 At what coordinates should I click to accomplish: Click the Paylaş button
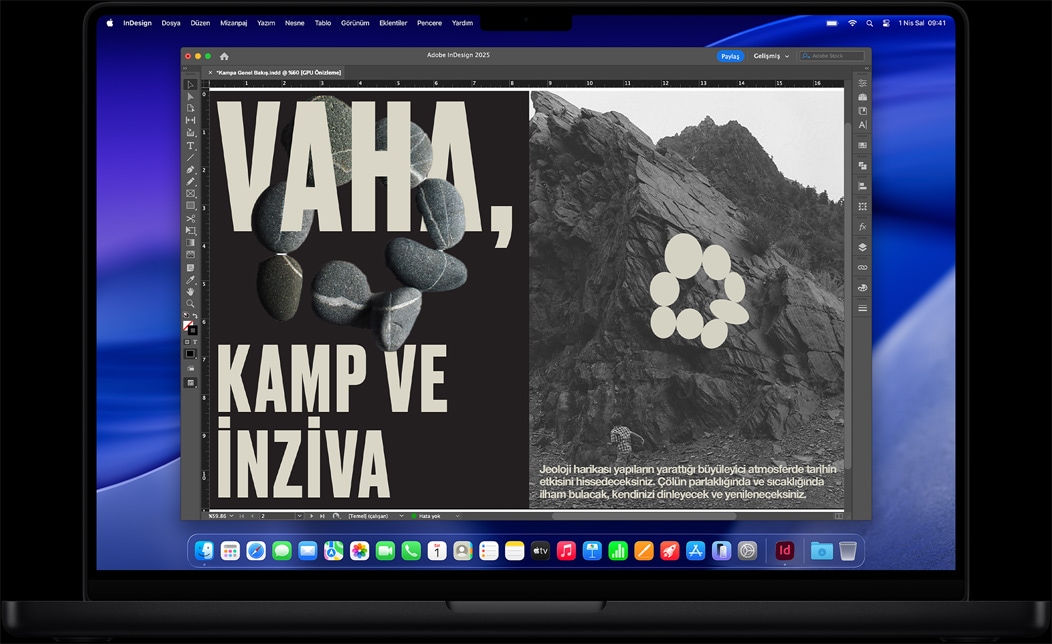tap(730, 55)
